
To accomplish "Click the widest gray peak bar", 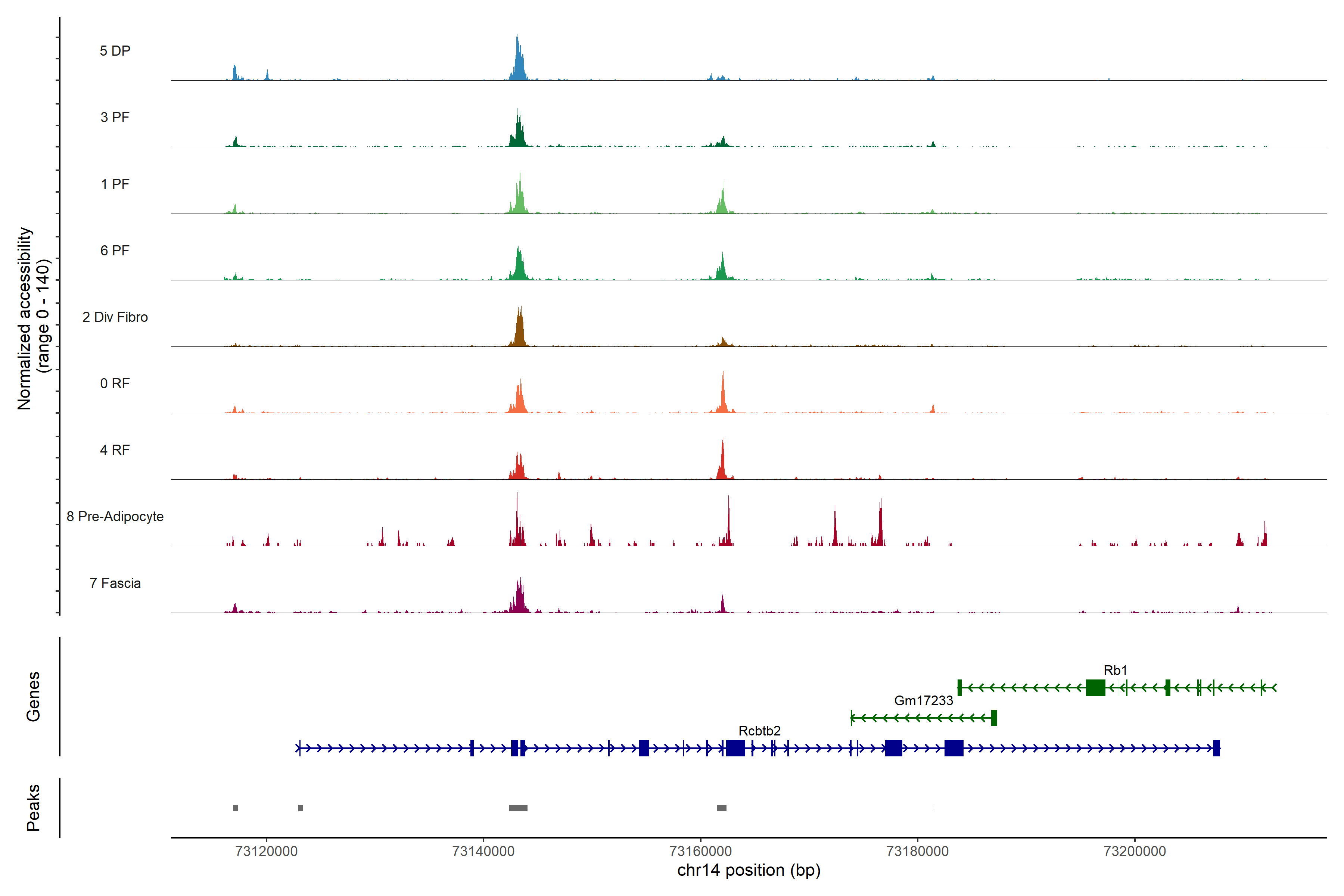I will (x=518, y=808).
